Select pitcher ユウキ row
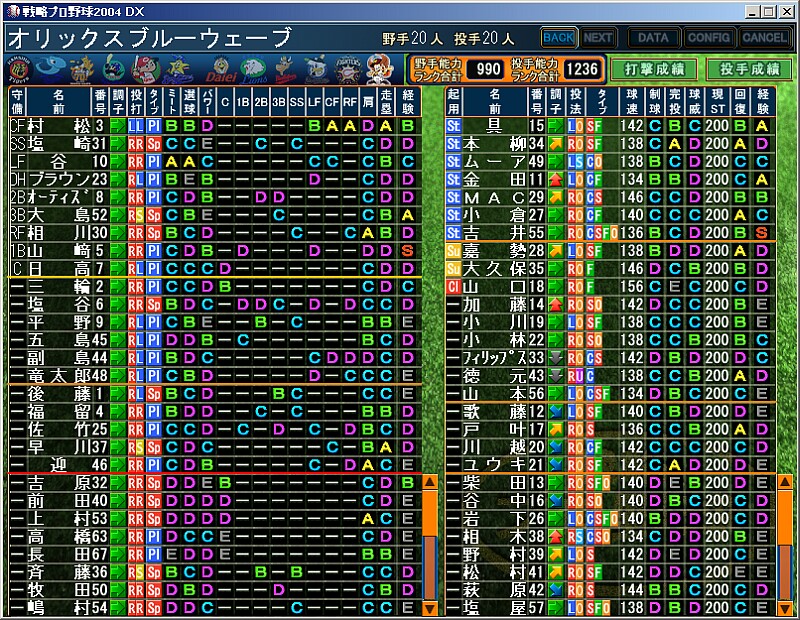 [610, 465]
